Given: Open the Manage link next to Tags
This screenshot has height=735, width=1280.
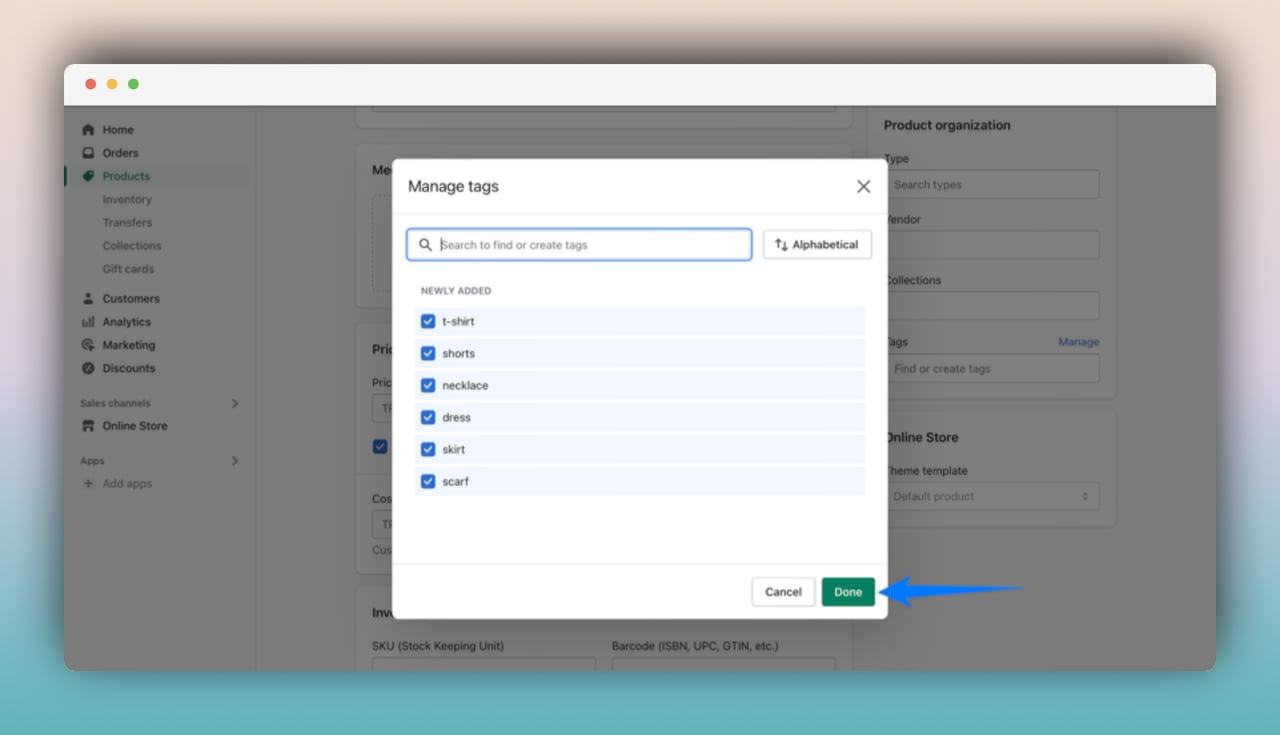Looking at the screenshot, I should (1078, 341).
